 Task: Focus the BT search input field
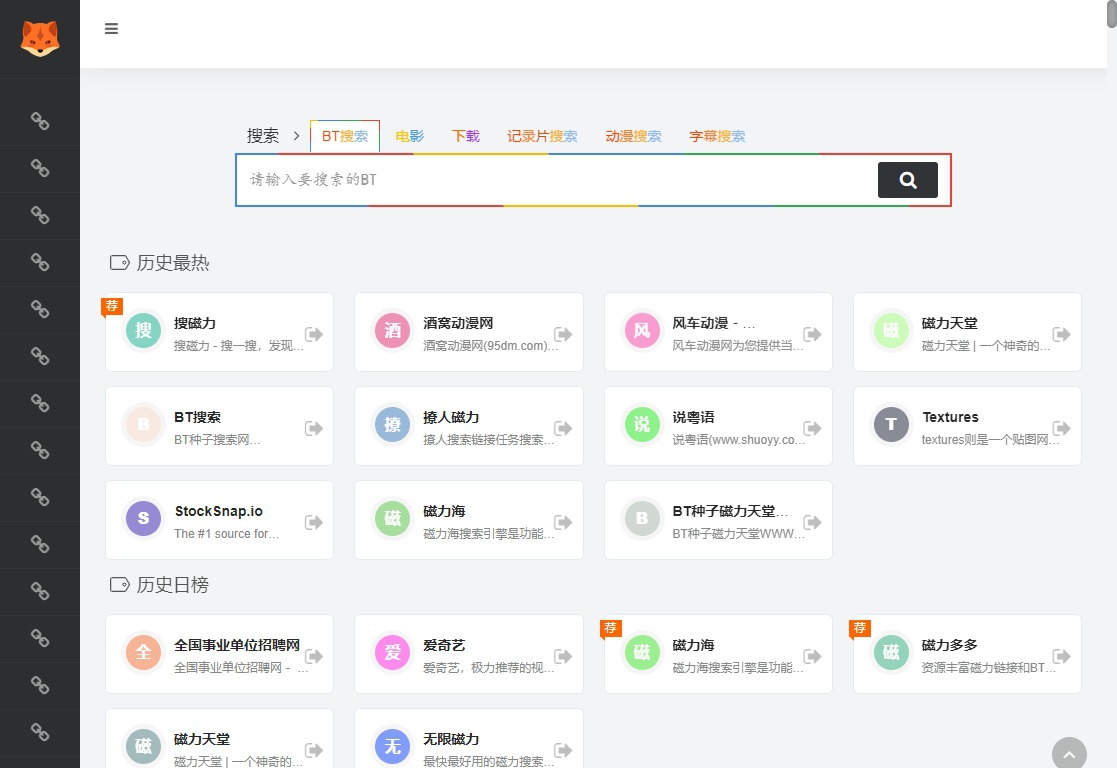(557, 180)
